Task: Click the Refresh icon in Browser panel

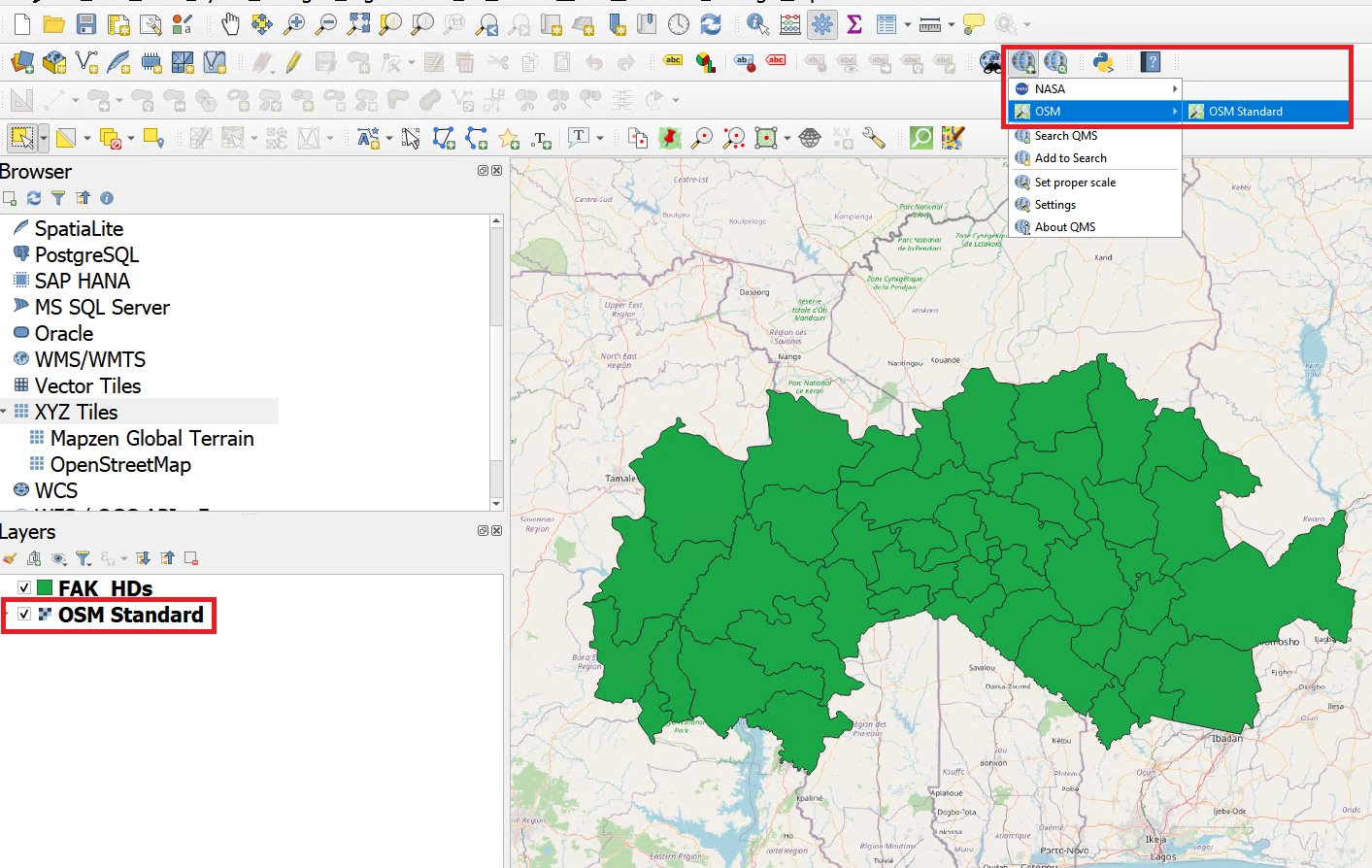Action: pyautogui.click(x=34, y=198)
